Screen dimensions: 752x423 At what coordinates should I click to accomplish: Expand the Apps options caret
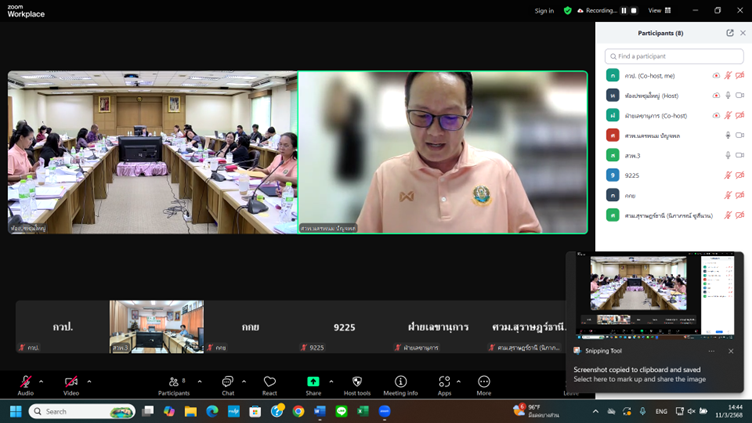click(x=458, y=382)
